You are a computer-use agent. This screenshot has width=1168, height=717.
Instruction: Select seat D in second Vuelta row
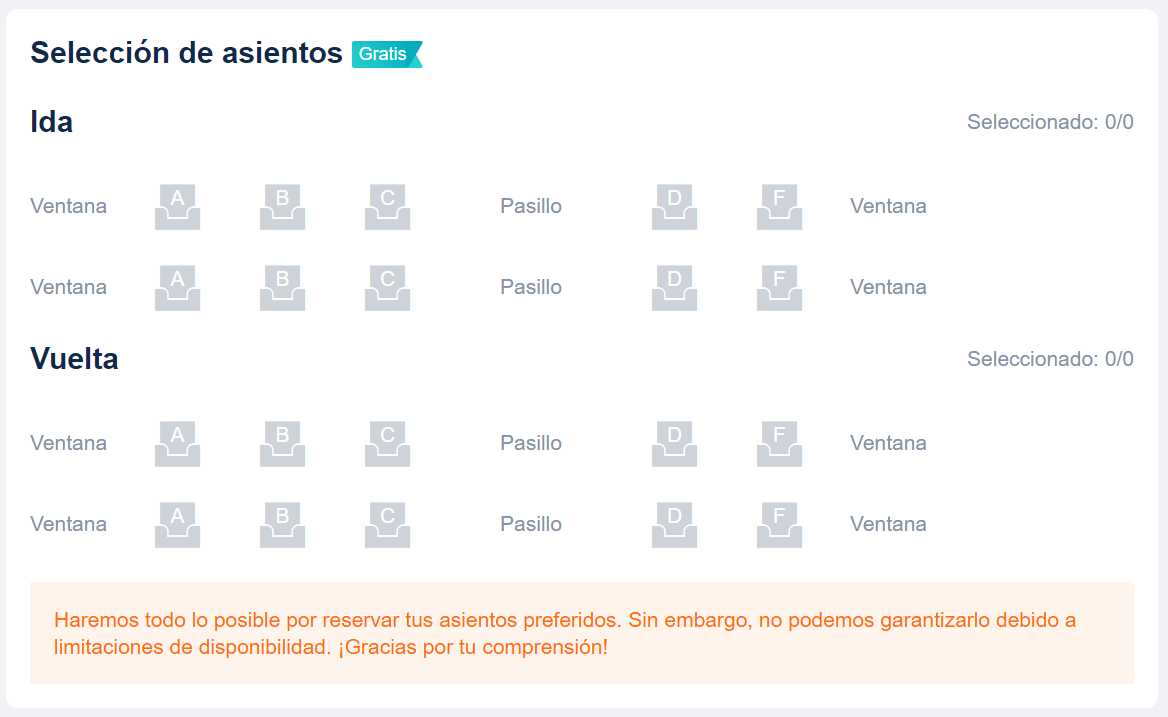pyautogui.click(x=674, y=525)
